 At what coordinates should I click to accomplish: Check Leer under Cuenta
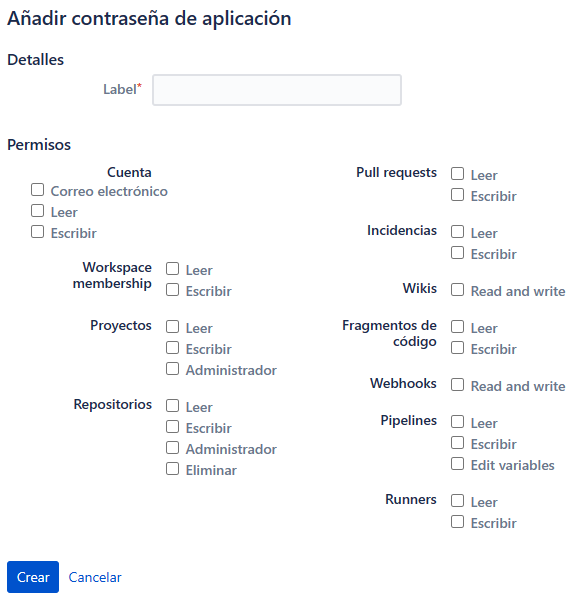point(38,211)
